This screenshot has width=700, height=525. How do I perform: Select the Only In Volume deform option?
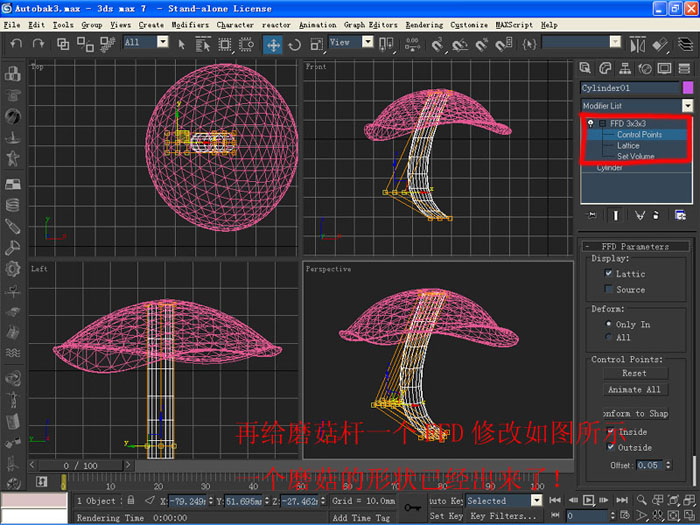coord(608,323)
